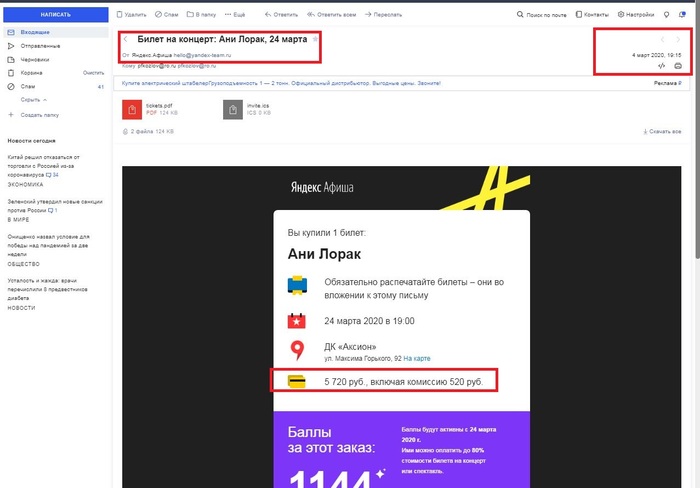The height and width of the screenshot is (488, 700).
Task: Click Очистить next to Корзина
Action: tap(93, 73)
